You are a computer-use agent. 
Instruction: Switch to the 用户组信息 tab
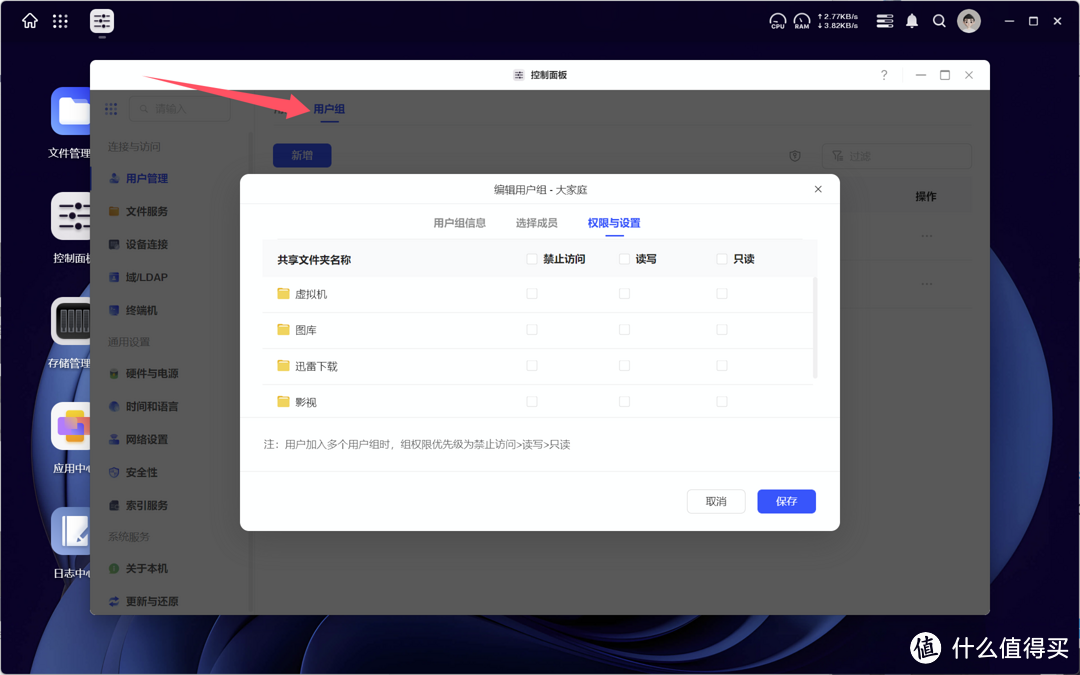(x=459, y=223)
